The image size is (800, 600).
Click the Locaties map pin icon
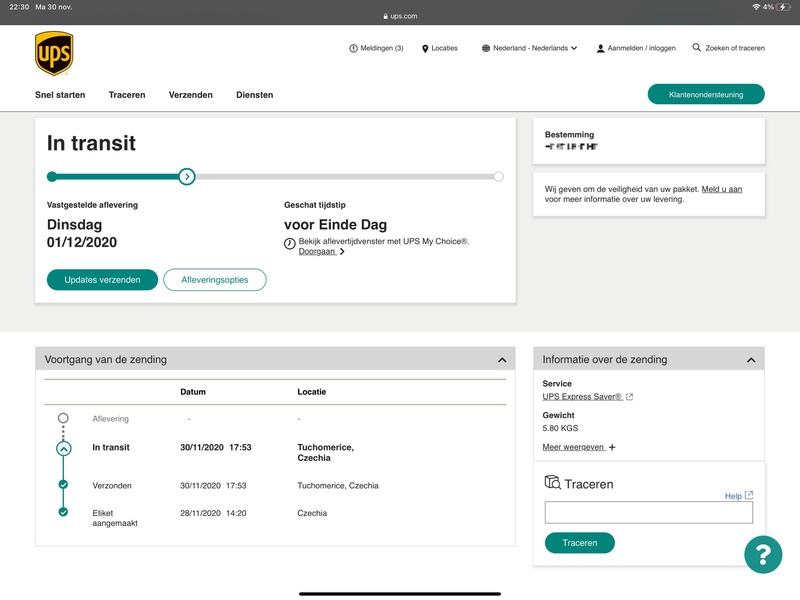(x=425, y=48)
